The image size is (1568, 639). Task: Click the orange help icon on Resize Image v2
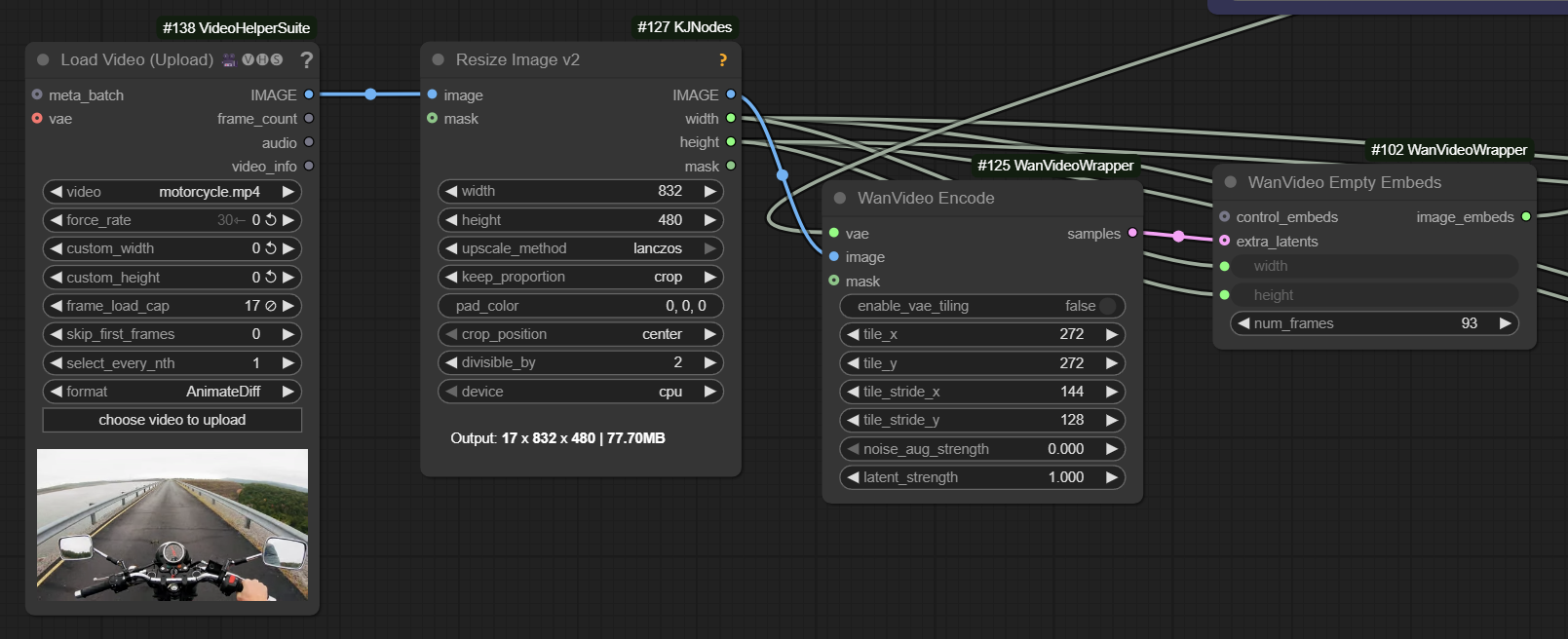tap(722, 60)
